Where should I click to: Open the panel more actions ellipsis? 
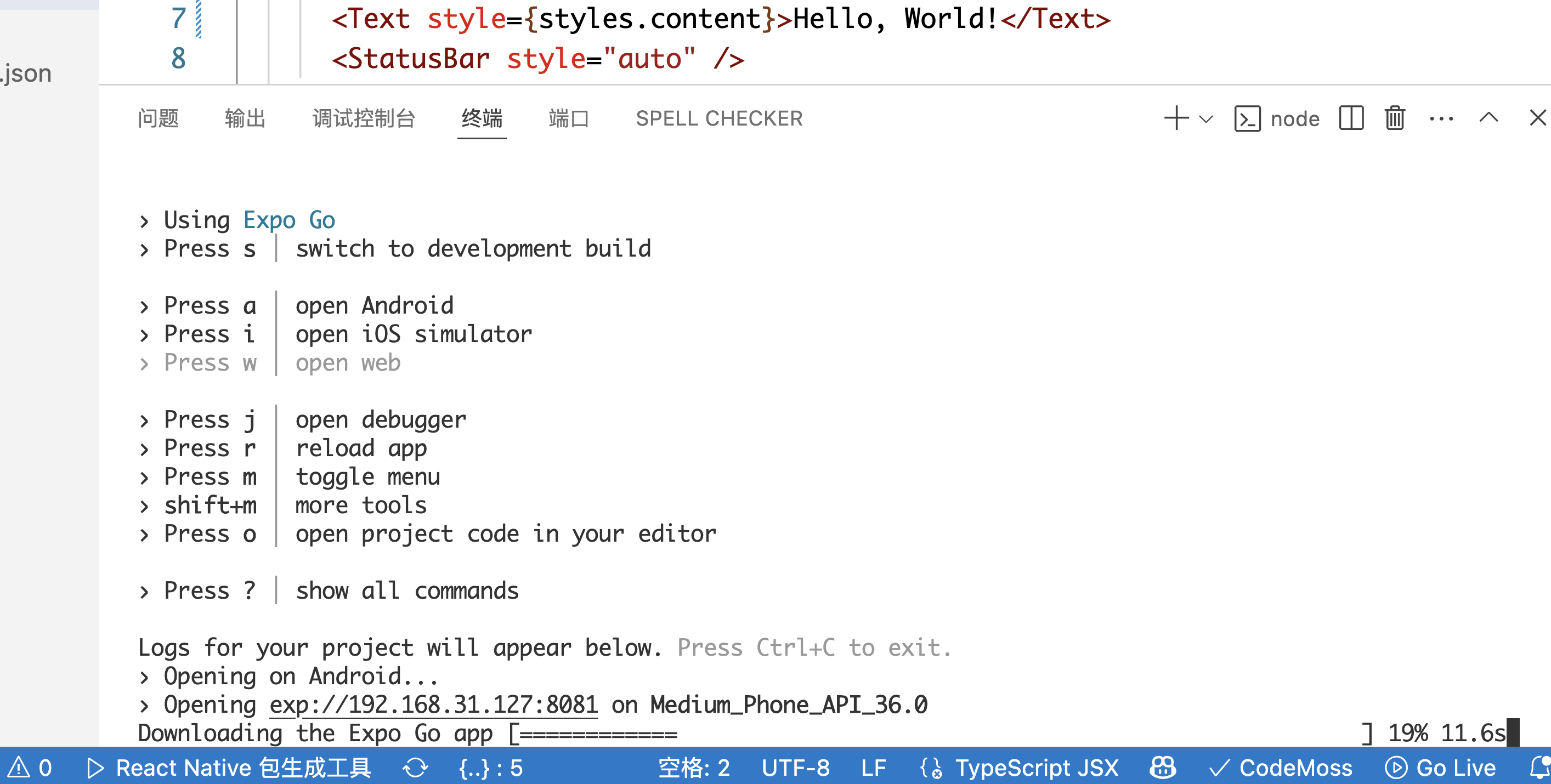(x=1441, y=118)
